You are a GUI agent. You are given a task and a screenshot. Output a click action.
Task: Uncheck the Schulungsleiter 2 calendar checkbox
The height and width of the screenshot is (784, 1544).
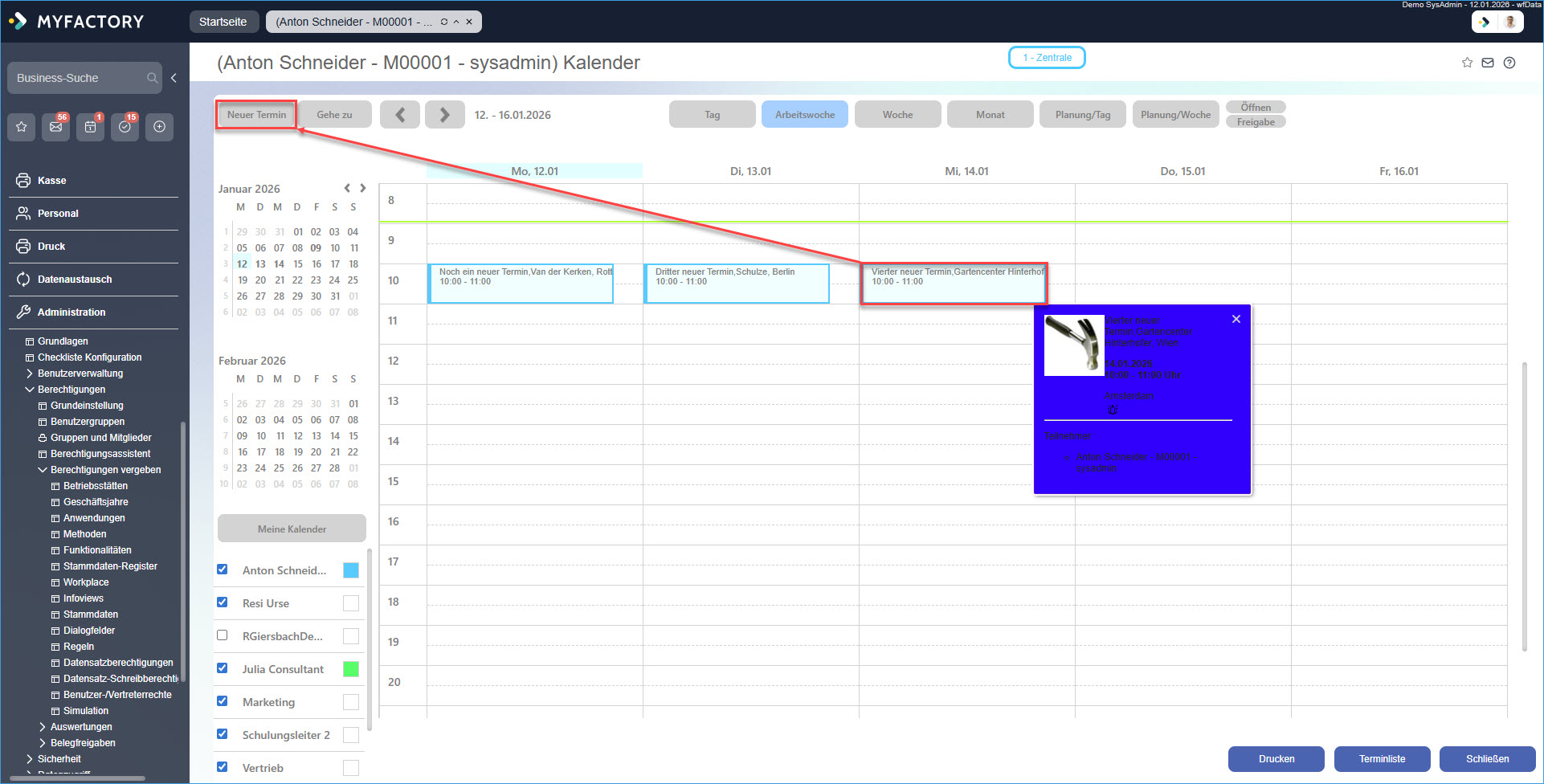(x=223, y=734)
